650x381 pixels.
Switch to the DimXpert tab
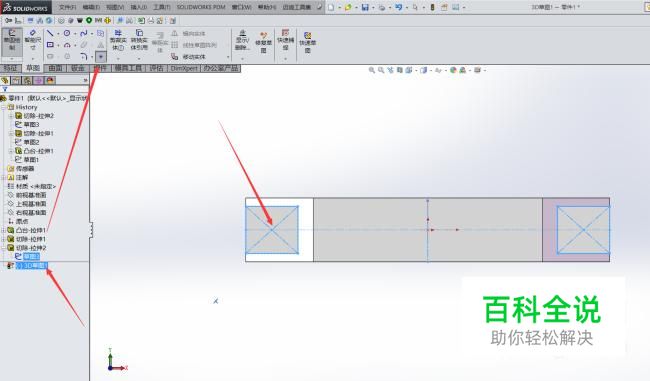click(184, 68)
